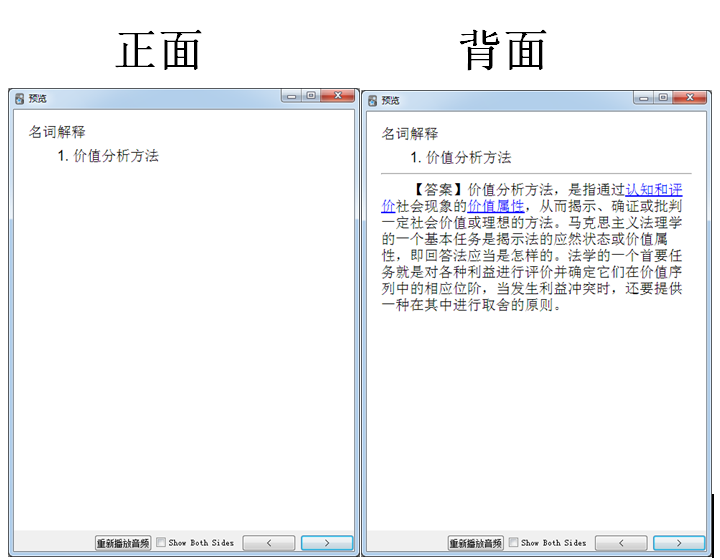Click '1. 价值分析方法' in right window
The image size is (720, 560).
tap(461, 158)
